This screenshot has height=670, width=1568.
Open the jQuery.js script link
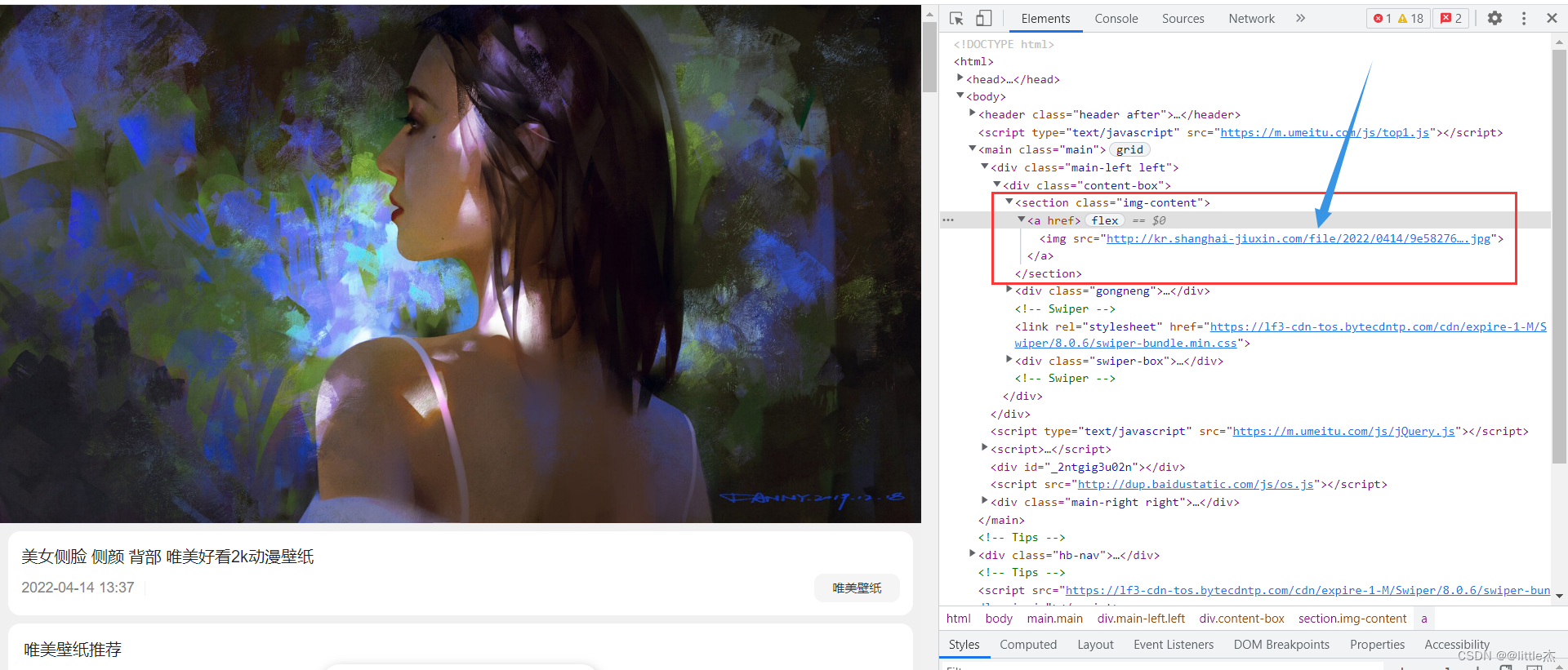[1343, 431]
